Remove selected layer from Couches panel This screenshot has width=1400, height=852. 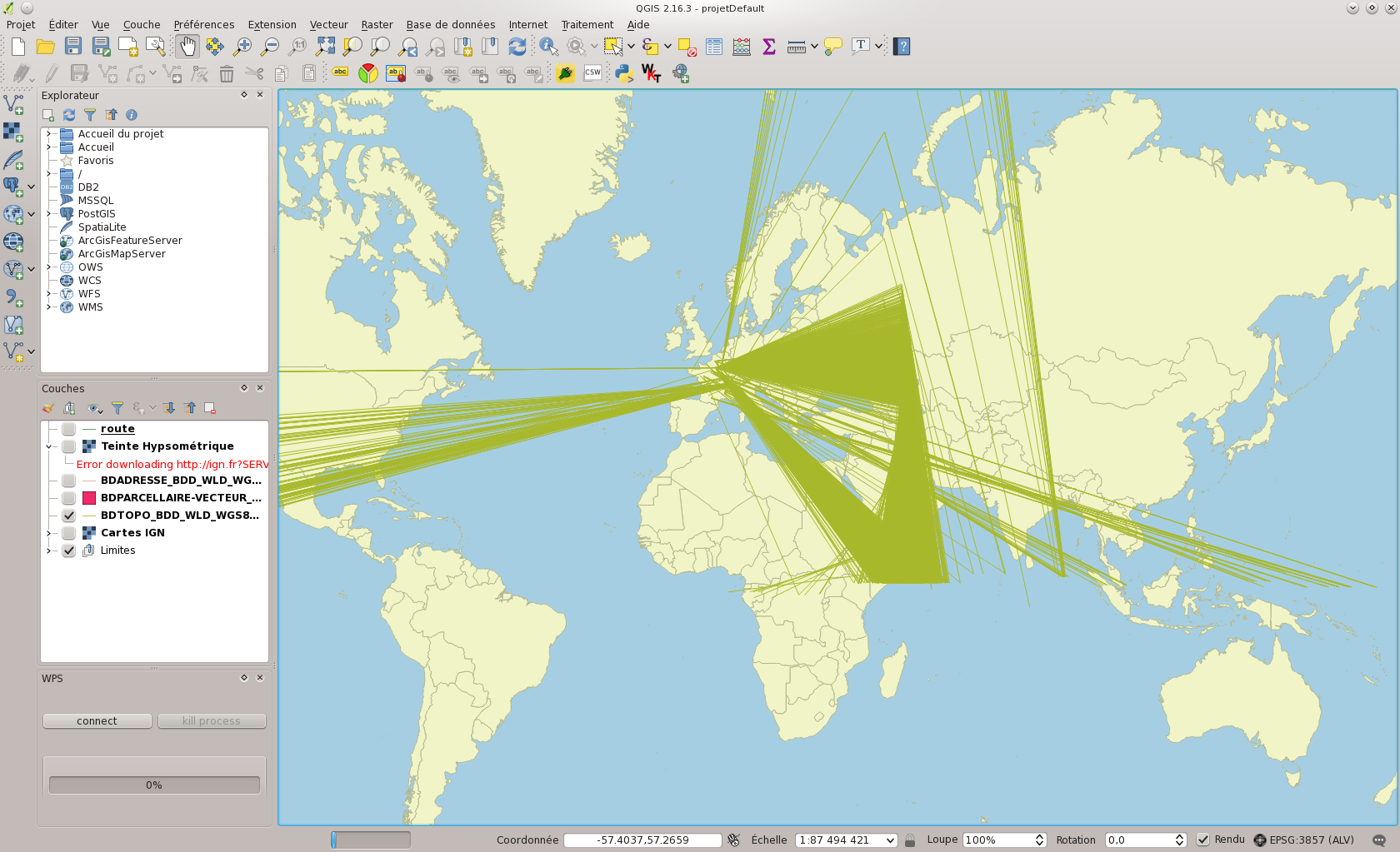click(x=211, y=408)
